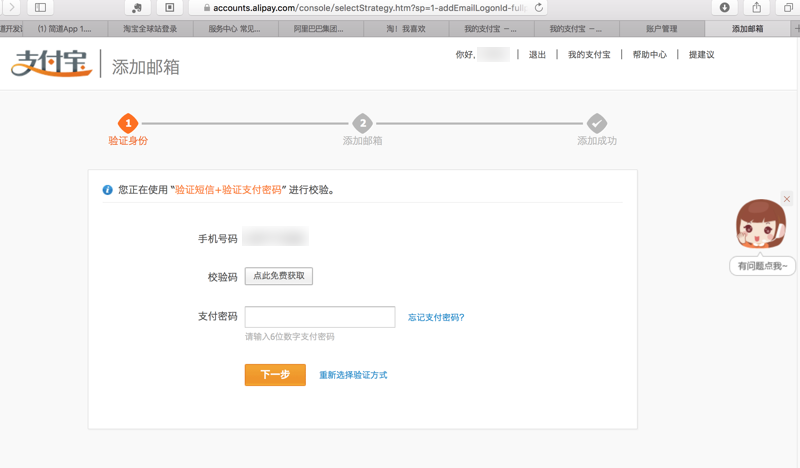Close the help assistant widget

tap(787, 199)
